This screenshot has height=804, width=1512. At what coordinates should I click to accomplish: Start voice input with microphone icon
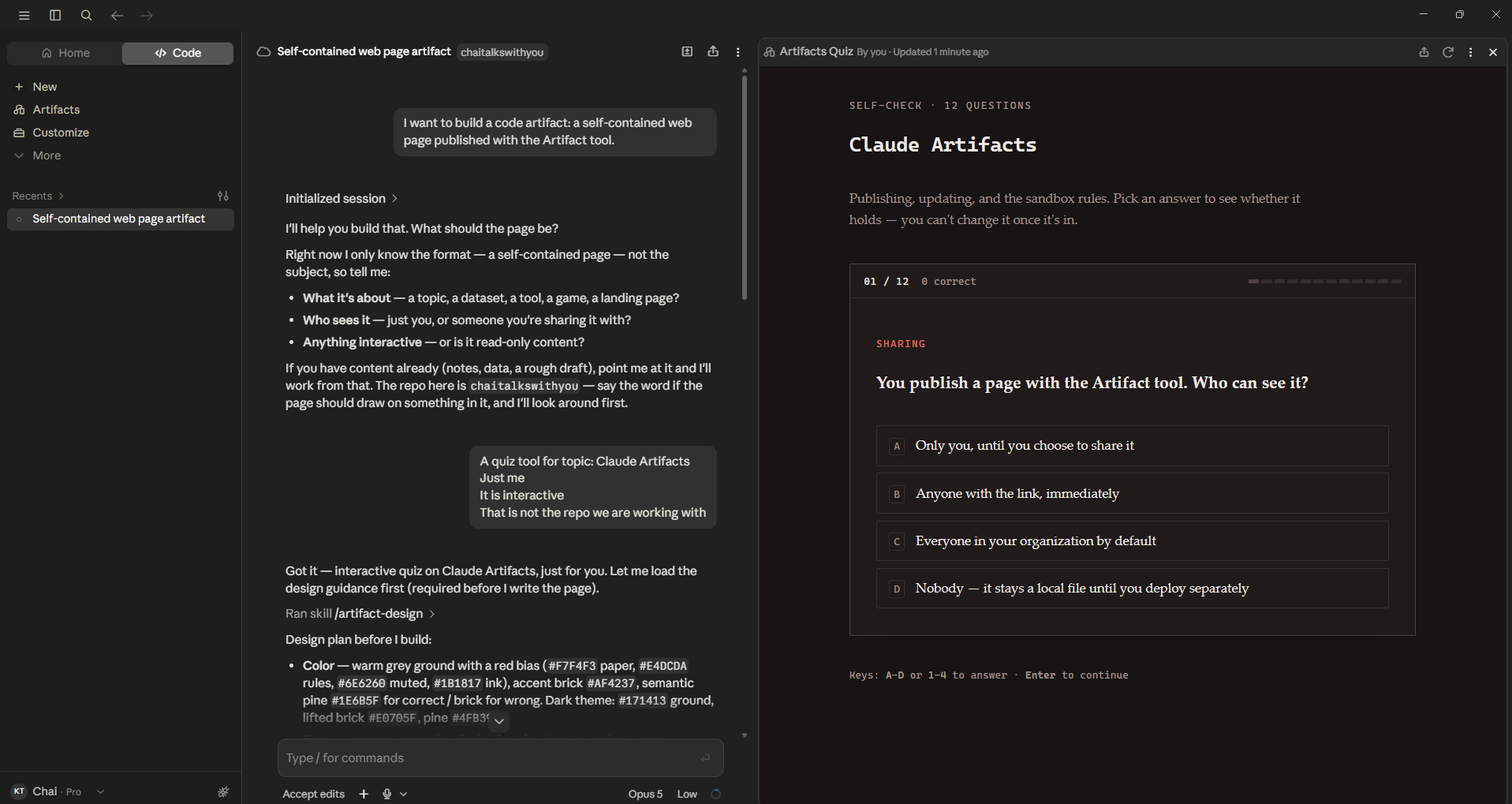[x=386, y=794]
